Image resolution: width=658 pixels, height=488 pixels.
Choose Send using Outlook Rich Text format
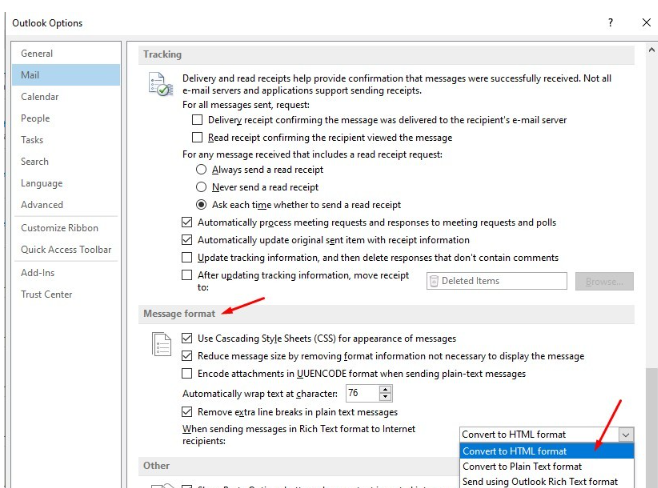[546, 481]
